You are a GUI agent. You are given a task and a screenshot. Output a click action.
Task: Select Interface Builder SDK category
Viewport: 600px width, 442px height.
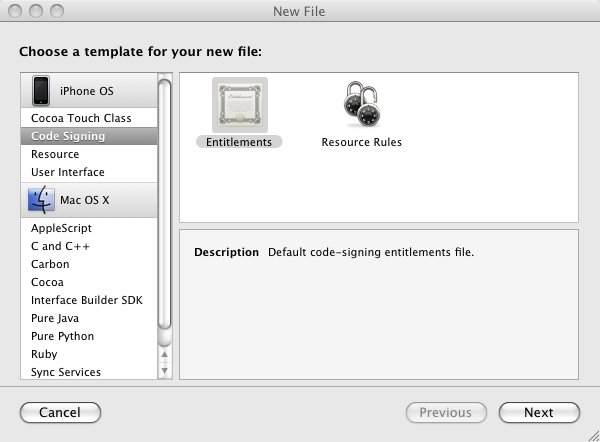click(x=85, y=300)
